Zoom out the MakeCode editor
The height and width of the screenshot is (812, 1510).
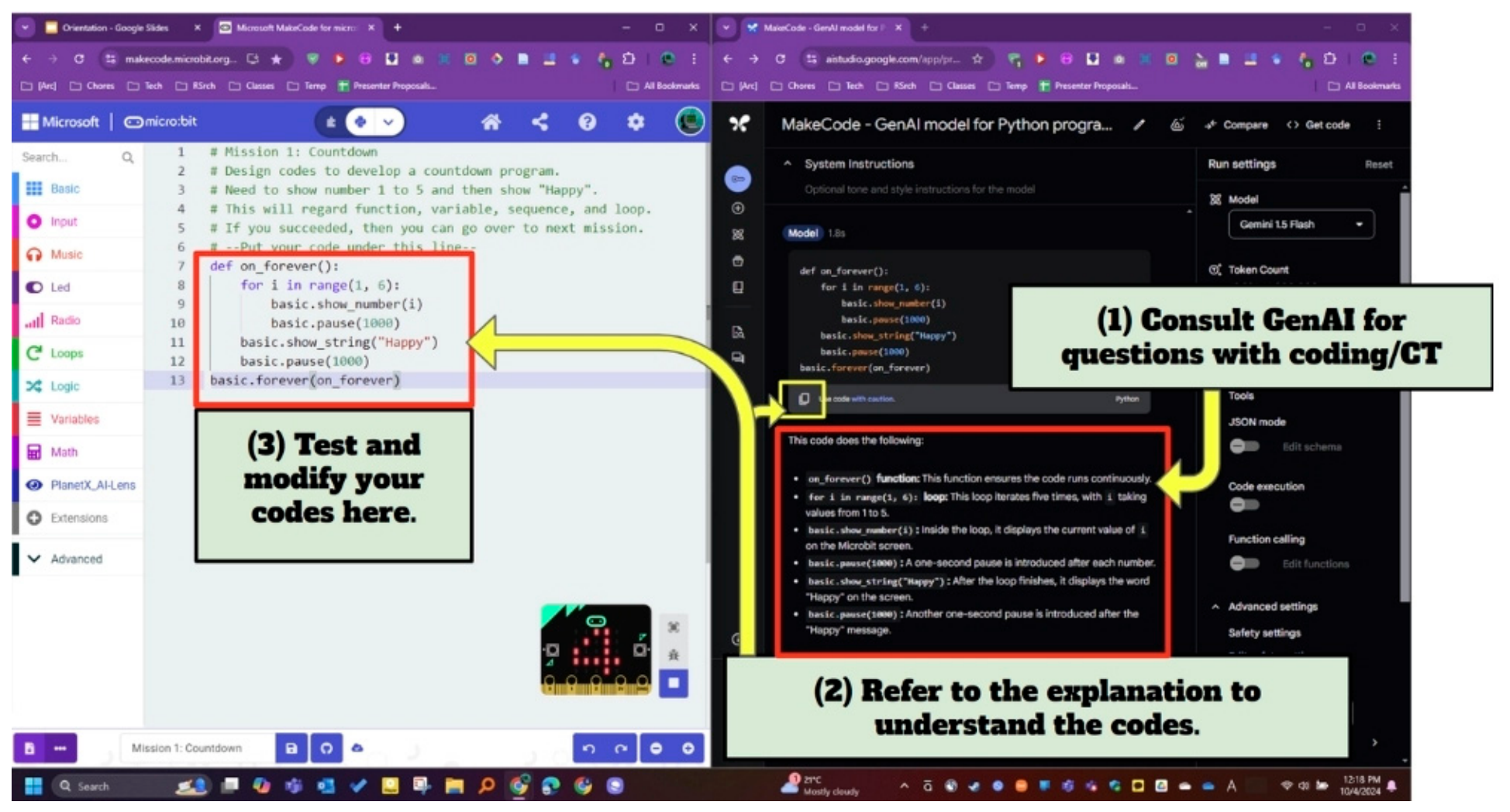656,748
